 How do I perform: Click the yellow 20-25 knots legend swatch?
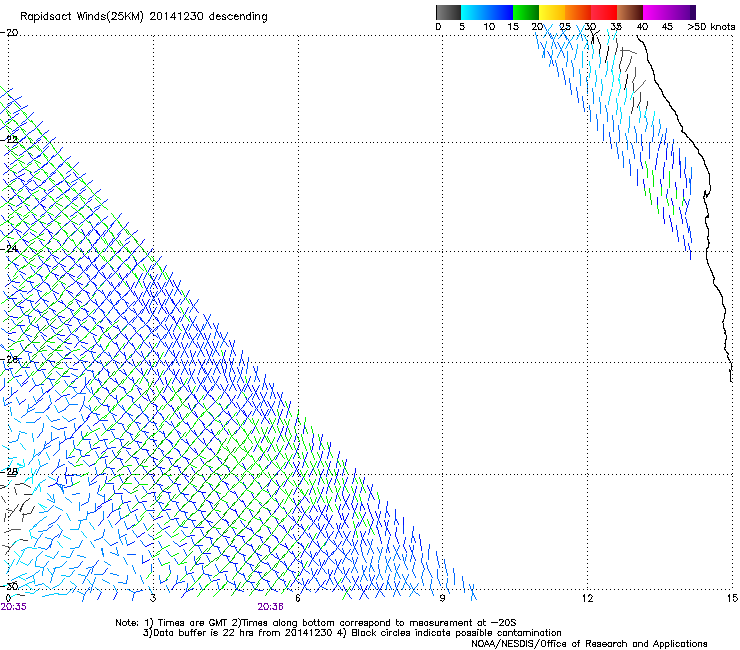(x=552, y=12)
